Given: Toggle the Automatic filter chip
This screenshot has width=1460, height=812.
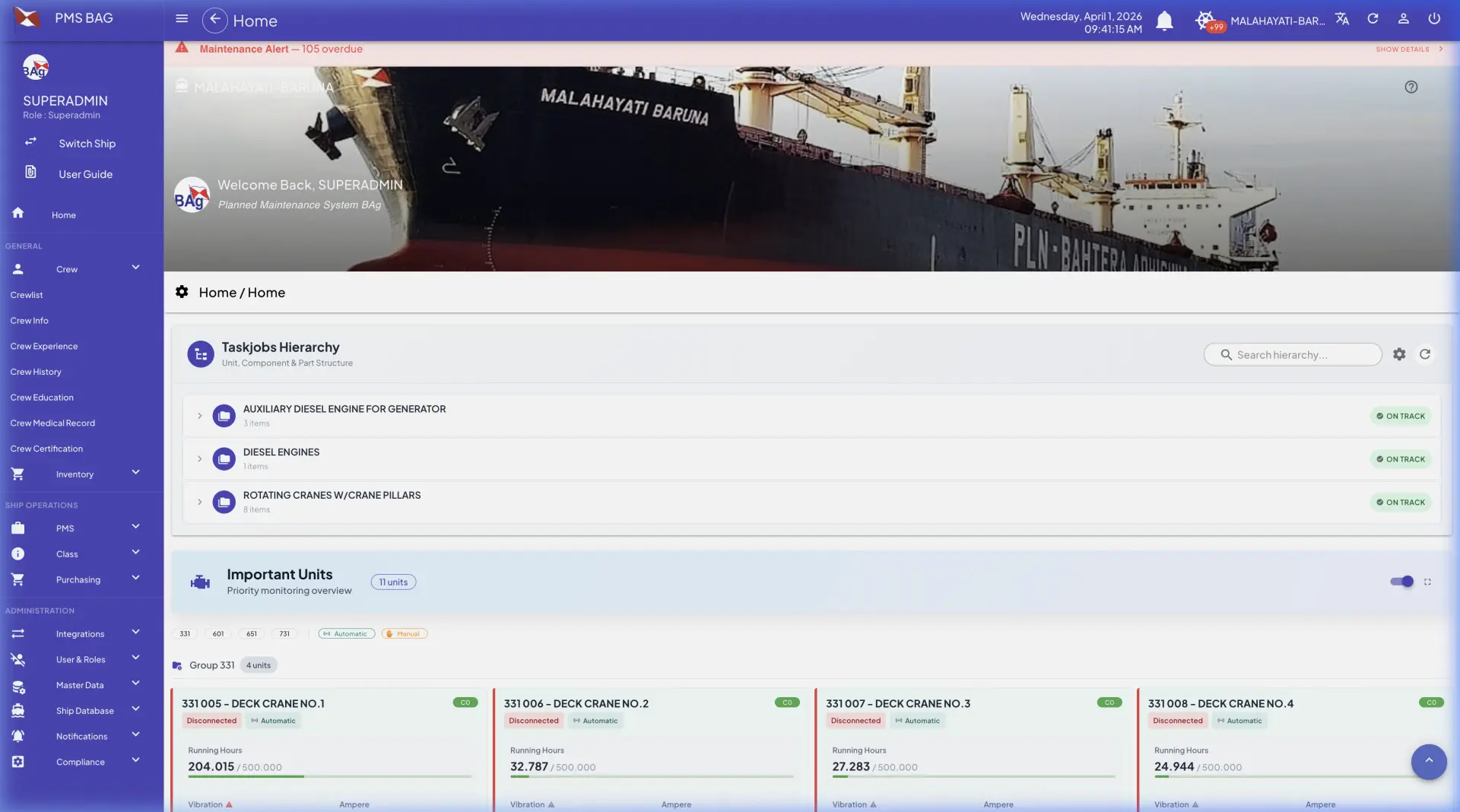Looking at the screenshot, I should 347,634.
